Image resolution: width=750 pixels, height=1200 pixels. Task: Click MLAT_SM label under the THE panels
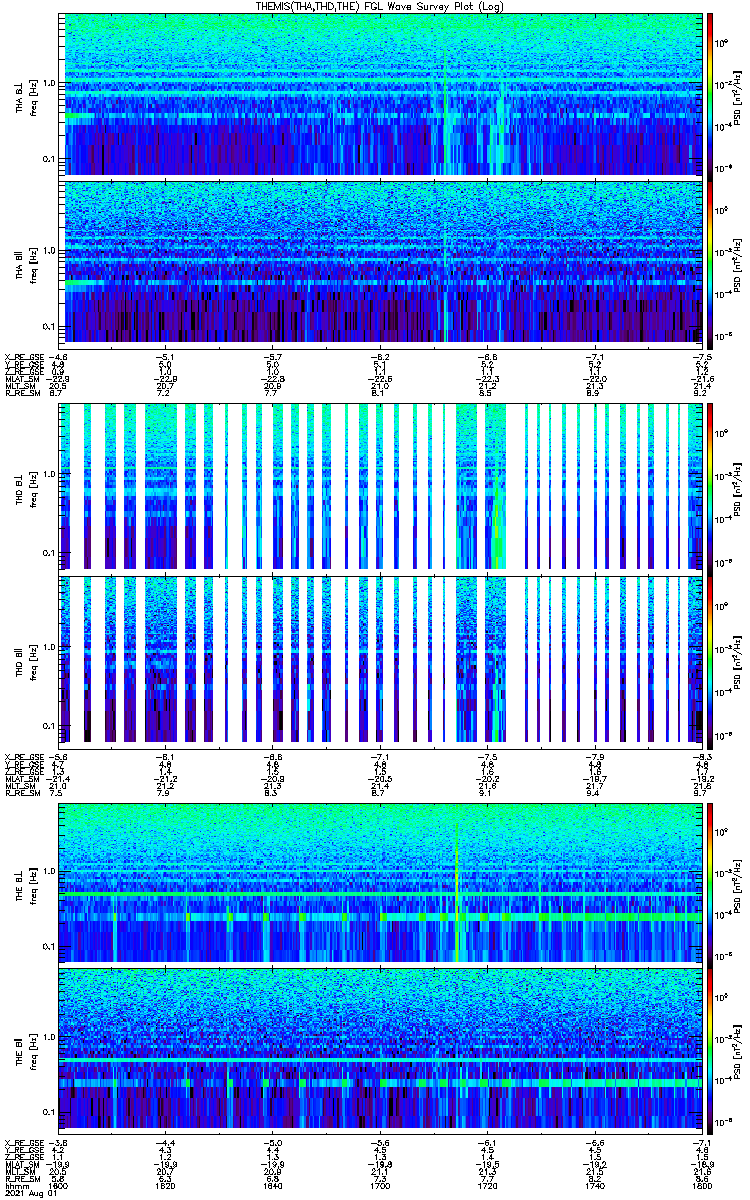pyautogui.click(x=22, y=1165)
